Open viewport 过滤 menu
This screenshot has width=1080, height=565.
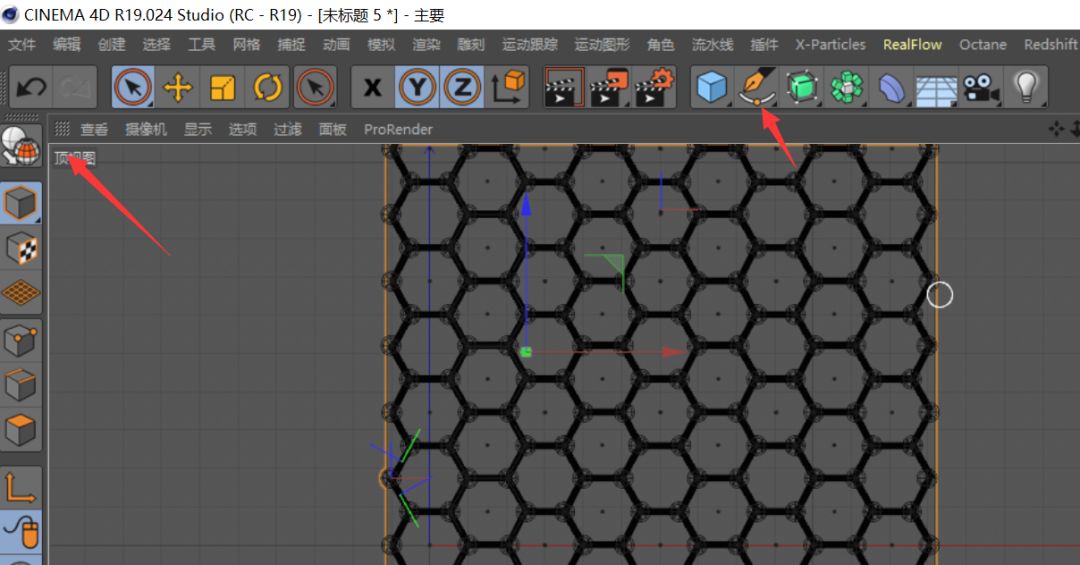pyautogui.click(x=287, y=130)
